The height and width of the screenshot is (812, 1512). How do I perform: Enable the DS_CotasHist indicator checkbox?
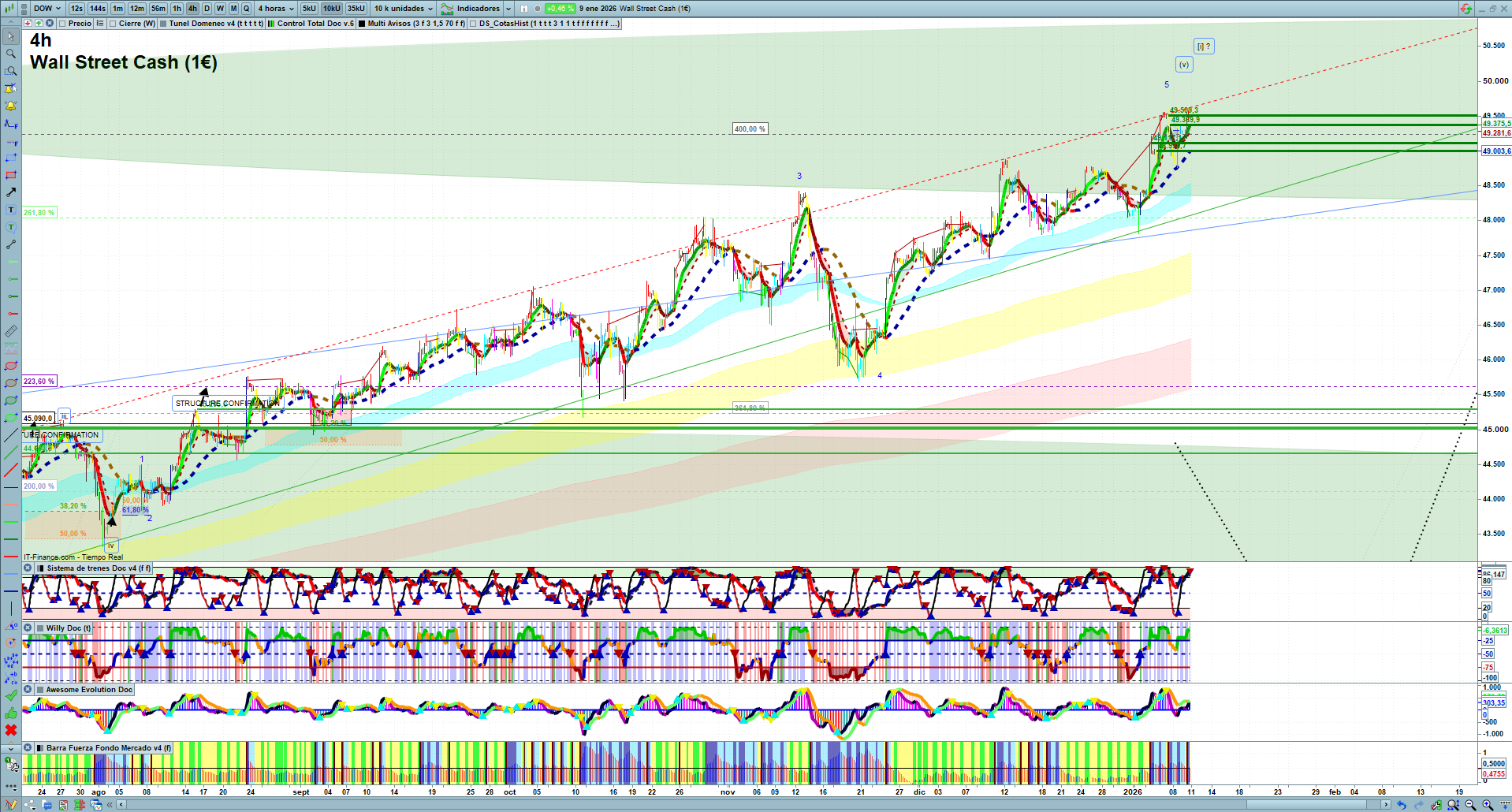click(473, 24)
